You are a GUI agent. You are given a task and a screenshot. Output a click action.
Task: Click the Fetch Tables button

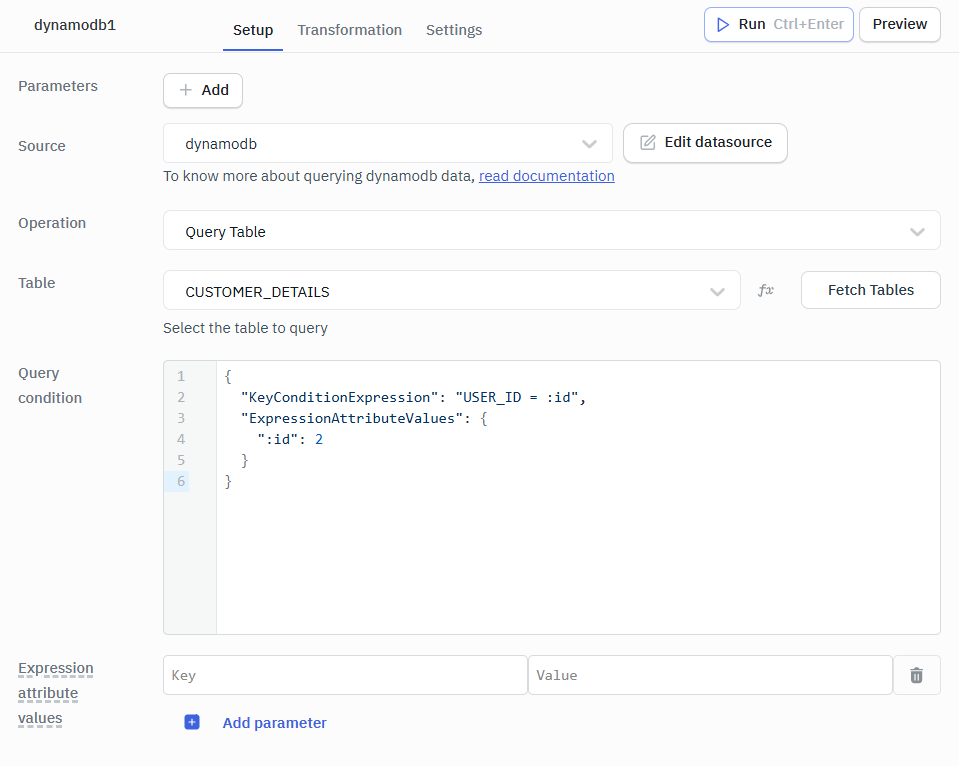870,290
